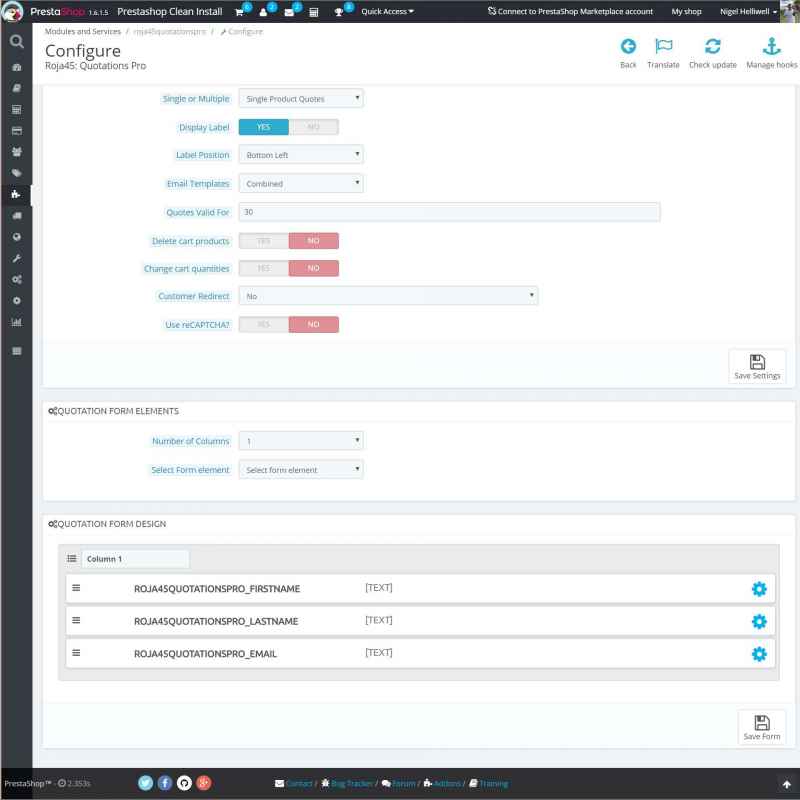Screen dimensions: 800x800
Task: Set Delete cart products to YES
Action: click(263, 241)
